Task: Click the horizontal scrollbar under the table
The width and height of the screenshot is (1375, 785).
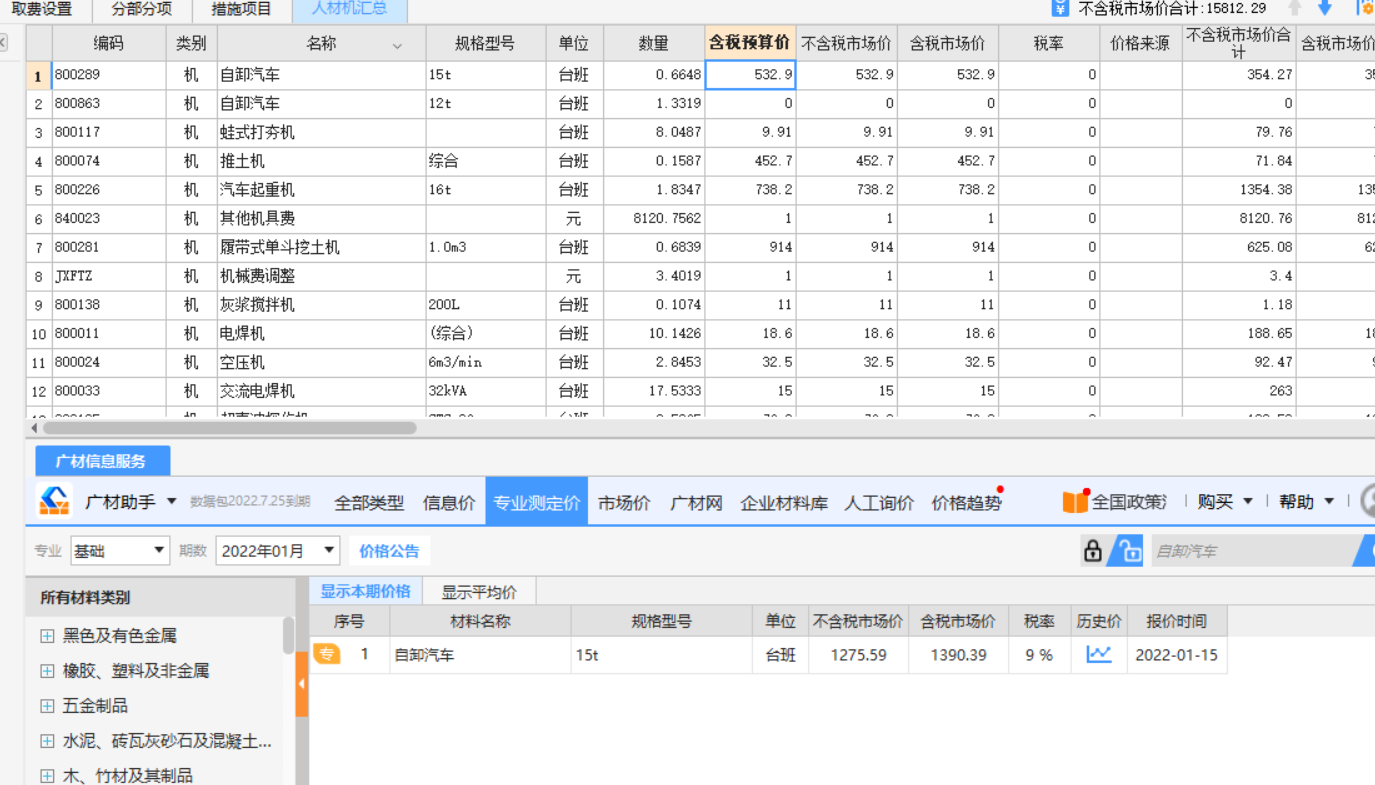Action: tap(230, 428)
